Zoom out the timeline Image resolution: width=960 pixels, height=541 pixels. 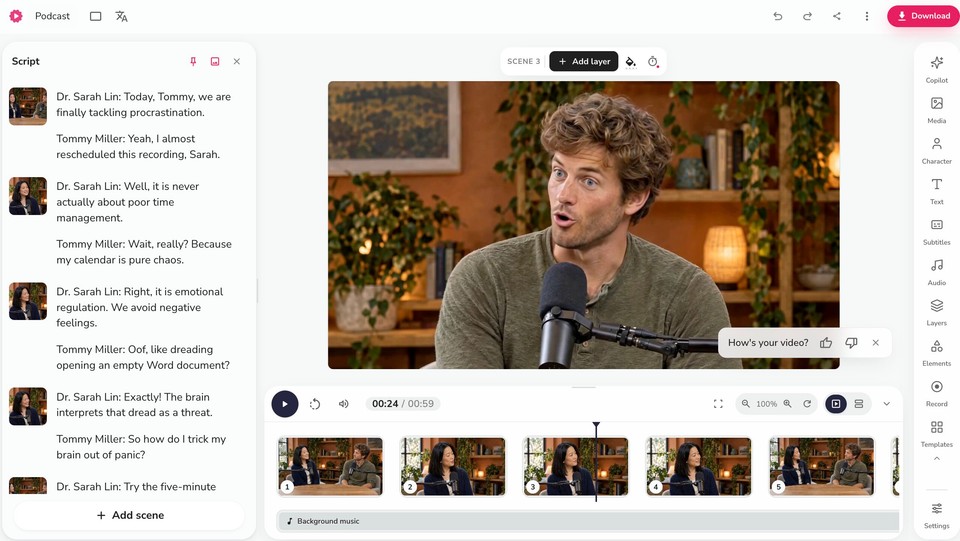(x=745, y=404)
